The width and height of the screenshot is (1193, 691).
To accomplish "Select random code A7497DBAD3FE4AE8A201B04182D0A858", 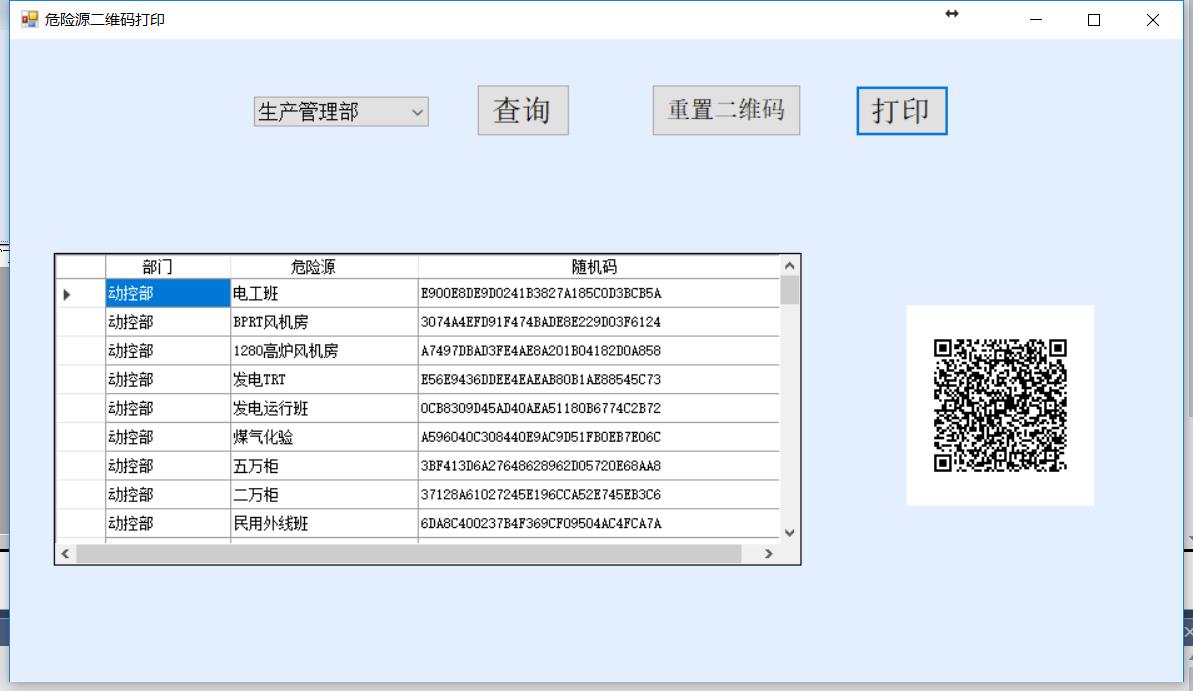I will pyautogui.click(x=599, y=351).
